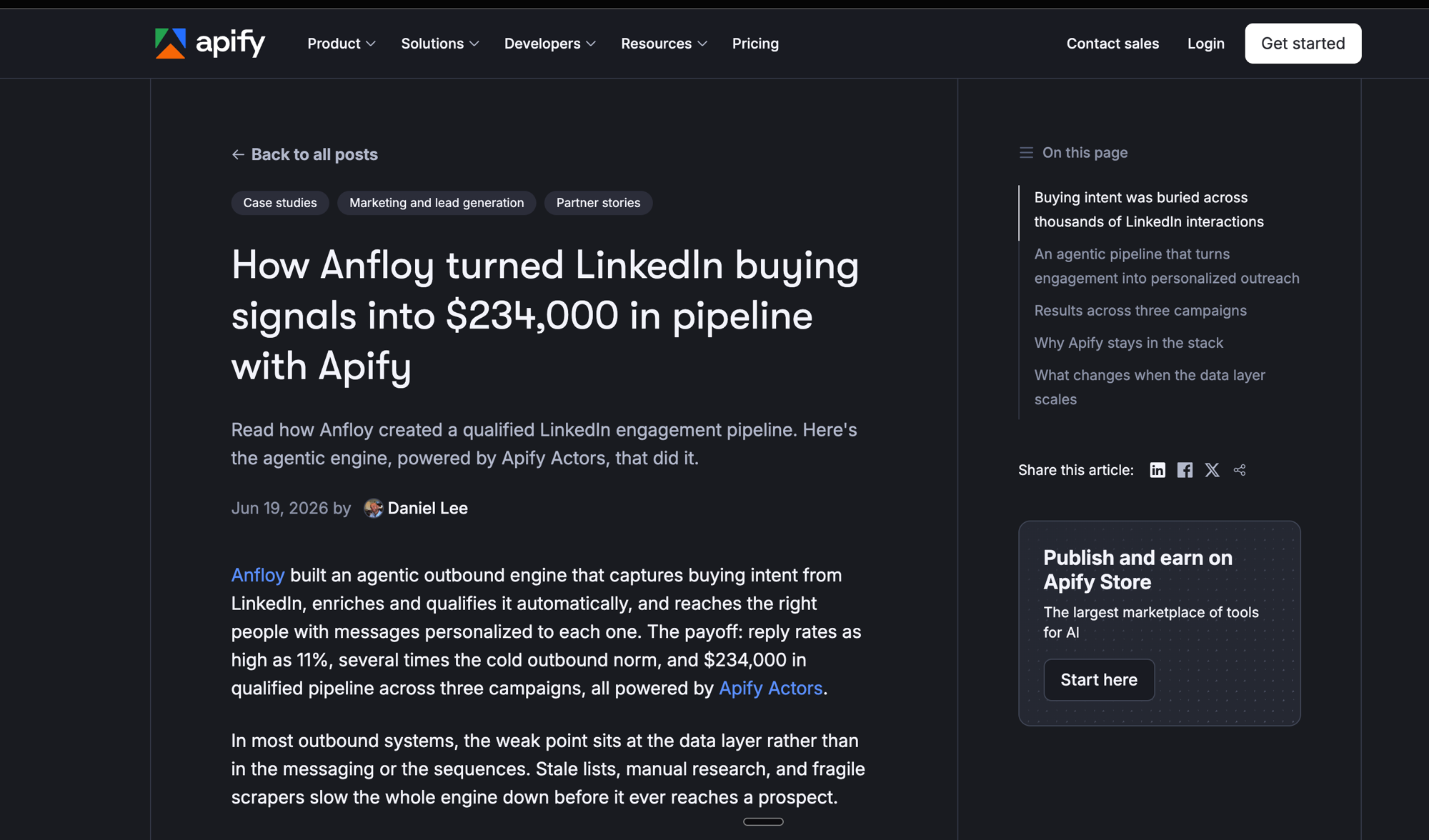Open the Developers dropdown

click(550, 44)
